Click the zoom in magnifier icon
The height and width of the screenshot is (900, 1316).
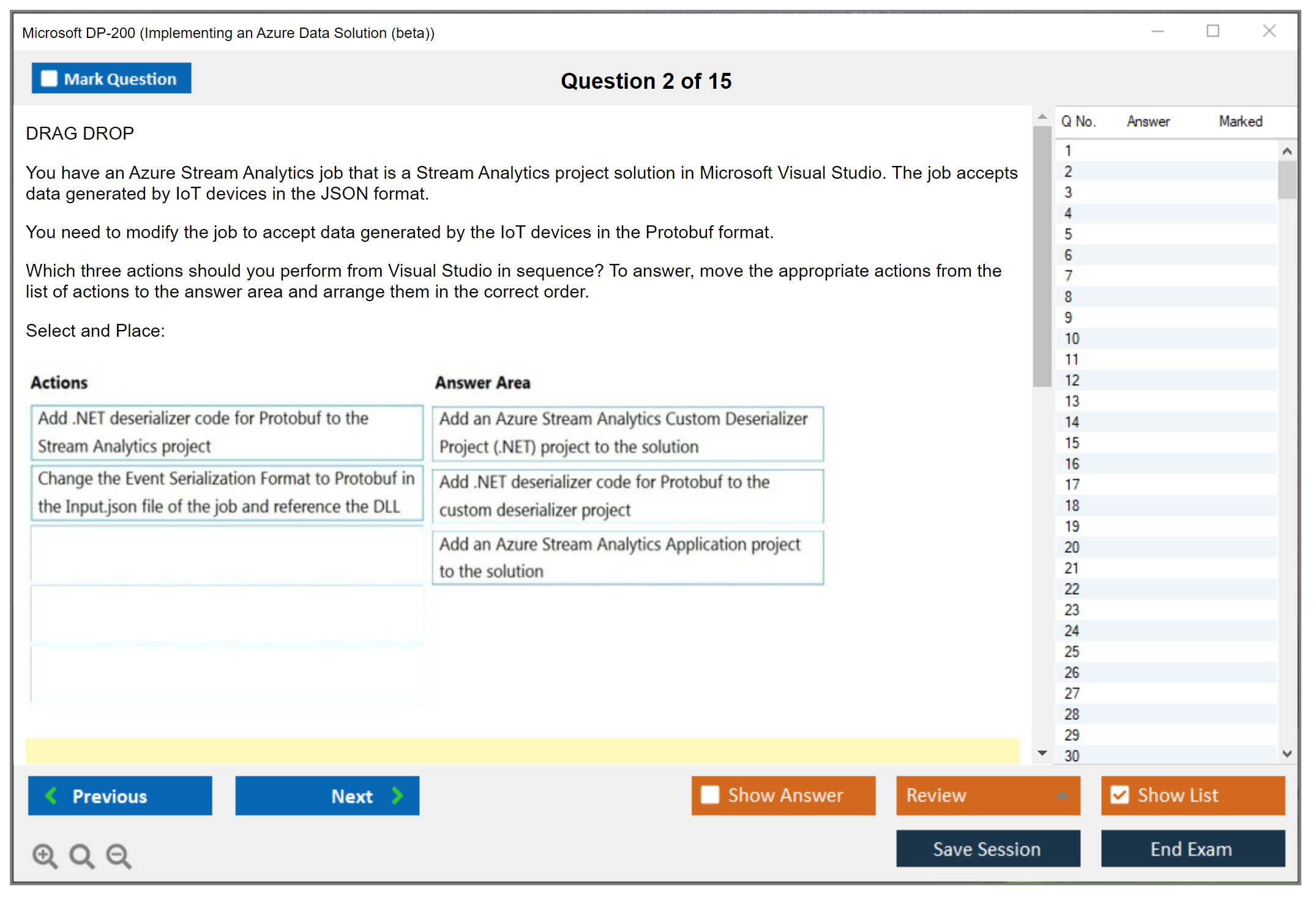click(x=45, y=855)
